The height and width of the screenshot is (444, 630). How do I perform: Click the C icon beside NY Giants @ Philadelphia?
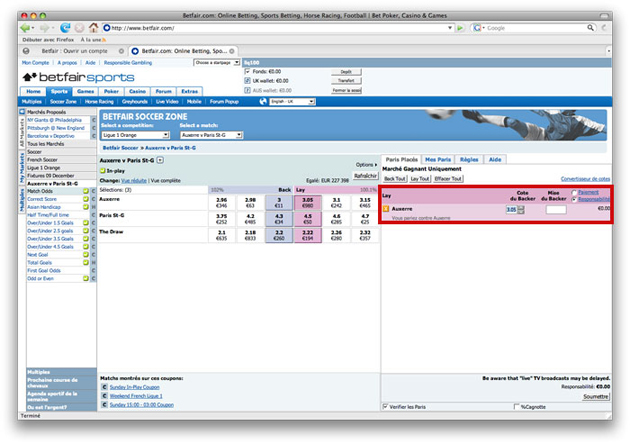(94, 120)
